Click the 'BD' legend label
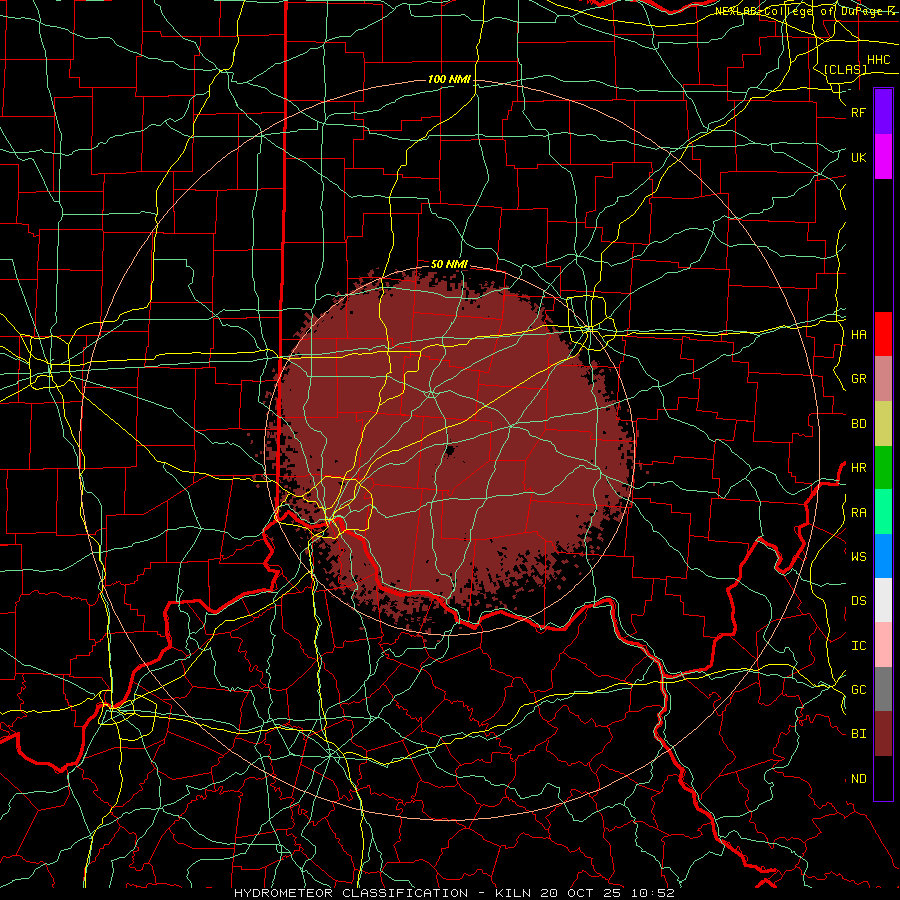Image resolution: width=900 pixels, height=900 pixels. [x=858, y=424]
